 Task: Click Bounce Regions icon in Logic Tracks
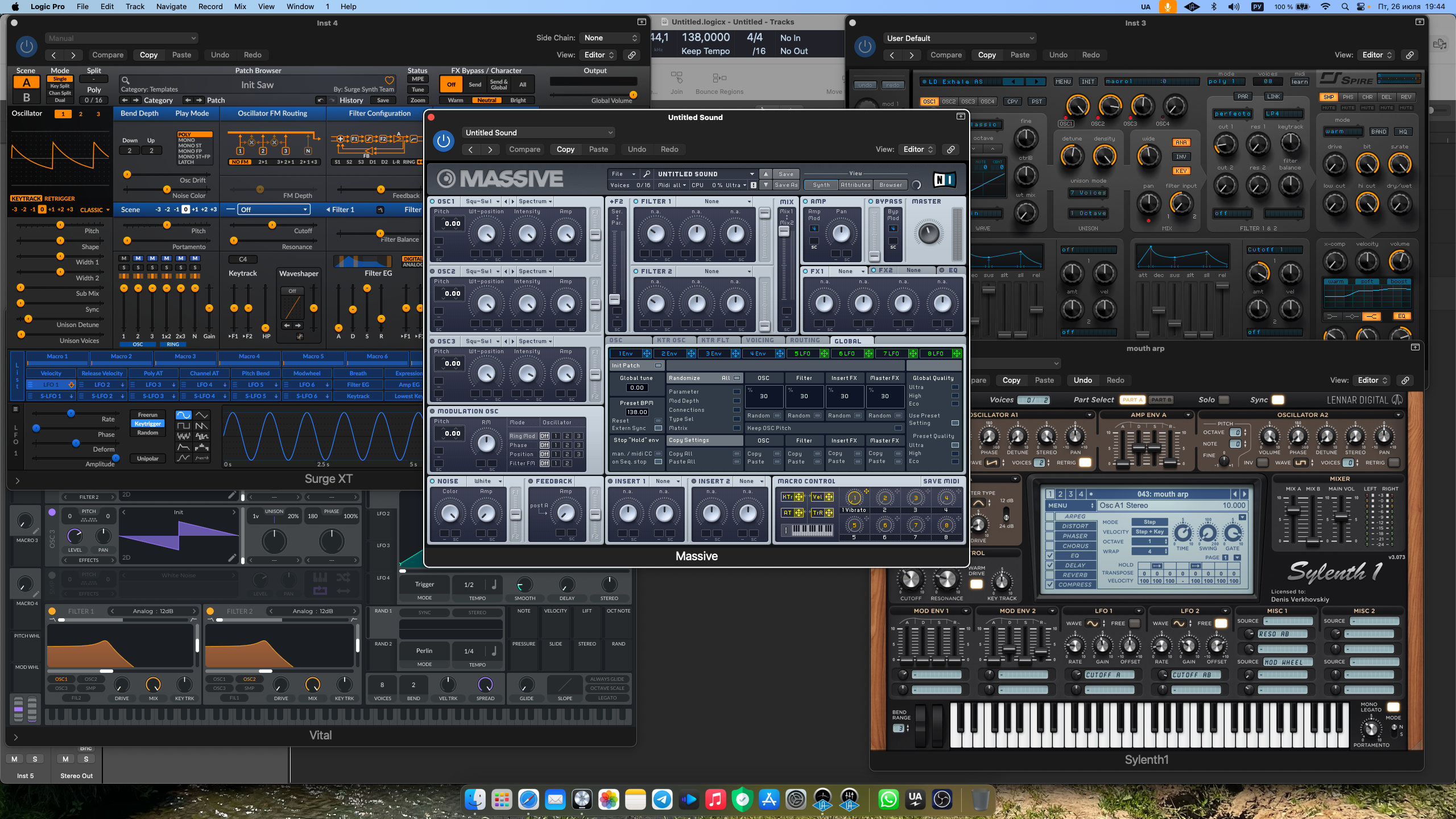tap(719, 77)
